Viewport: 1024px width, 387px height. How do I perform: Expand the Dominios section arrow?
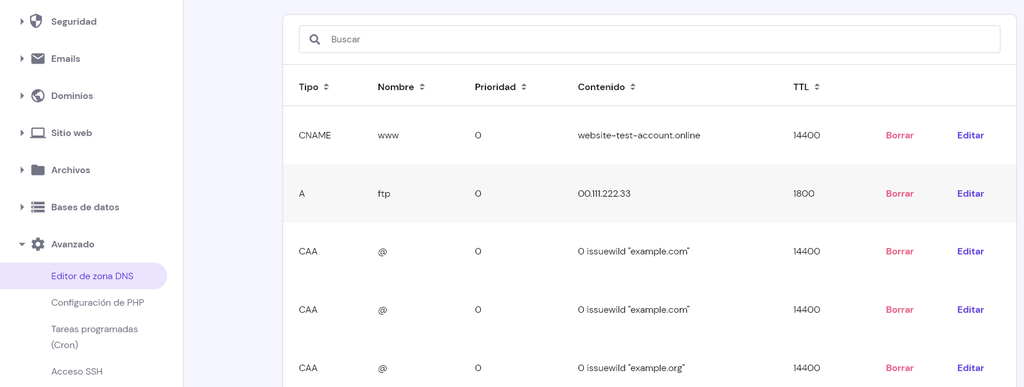[22, 96]
